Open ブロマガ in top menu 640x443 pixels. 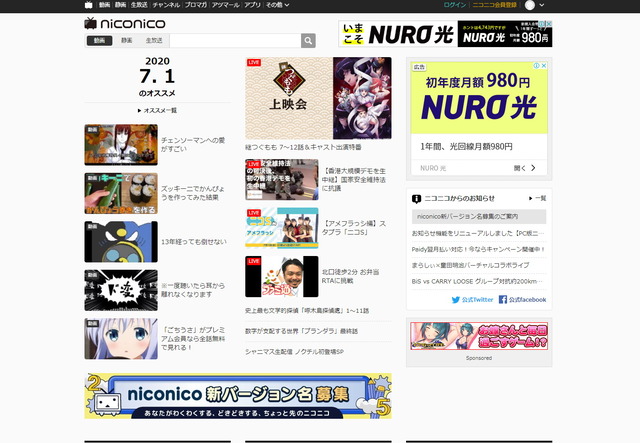coord(196,5)
